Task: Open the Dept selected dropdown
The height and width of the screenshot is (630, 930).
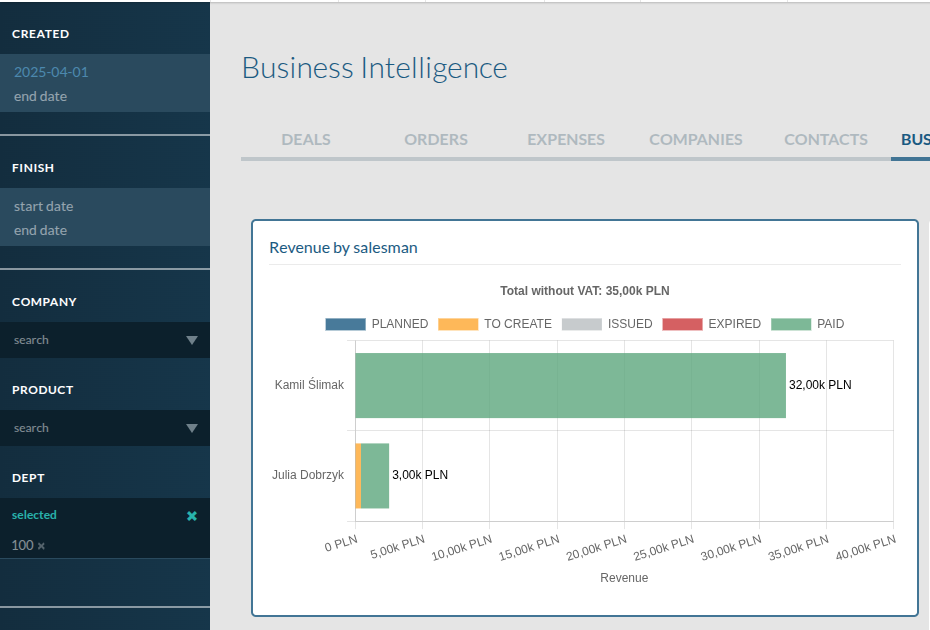Action: point(90,516)
